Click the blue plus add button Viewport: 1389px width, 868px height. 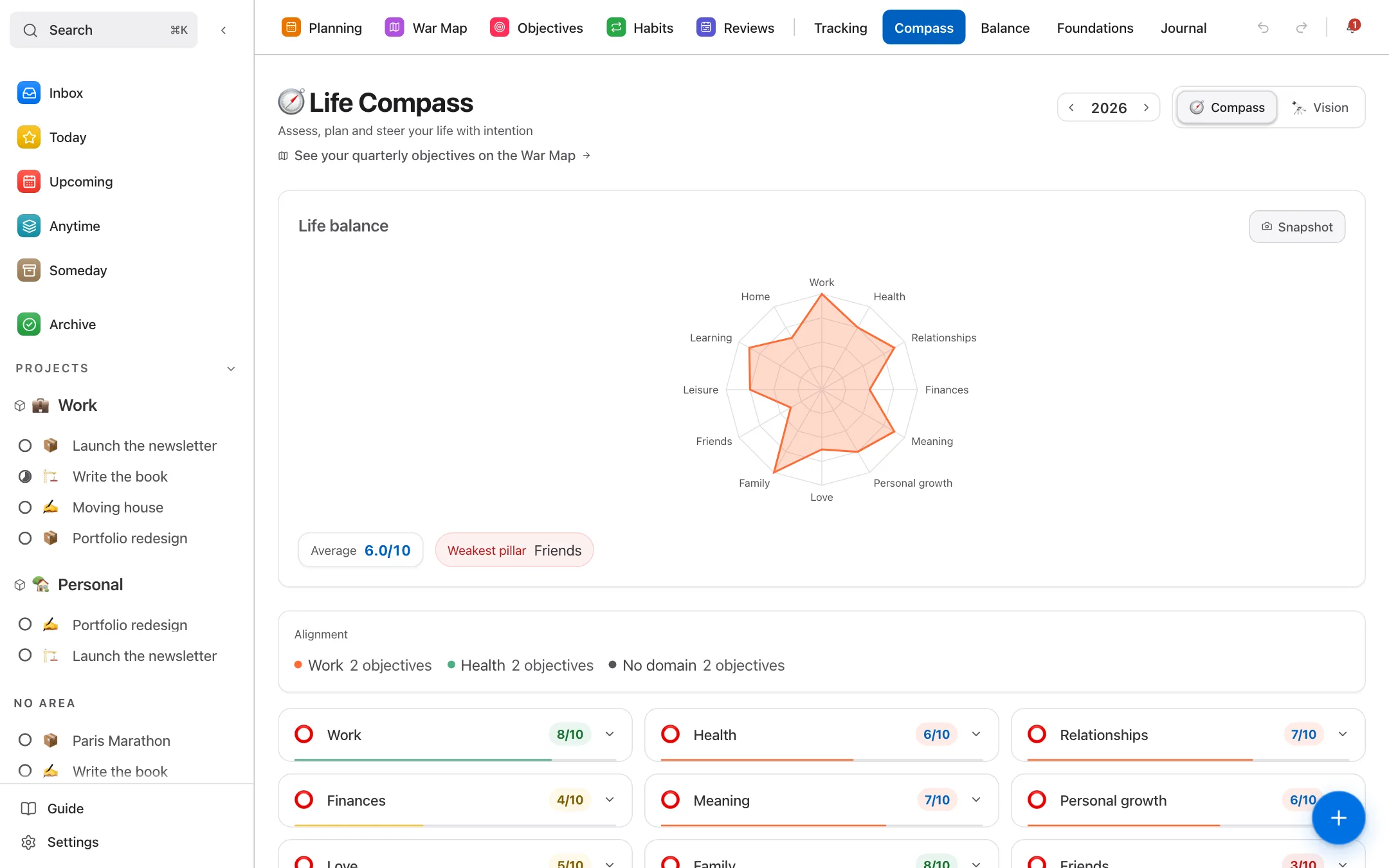pyautogui.click(x=1338, y=818)
